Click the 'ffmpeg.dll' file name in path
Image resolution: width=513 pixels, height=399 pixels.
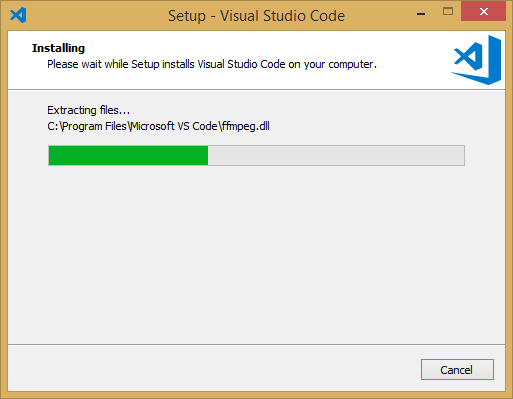click(246, 126)
